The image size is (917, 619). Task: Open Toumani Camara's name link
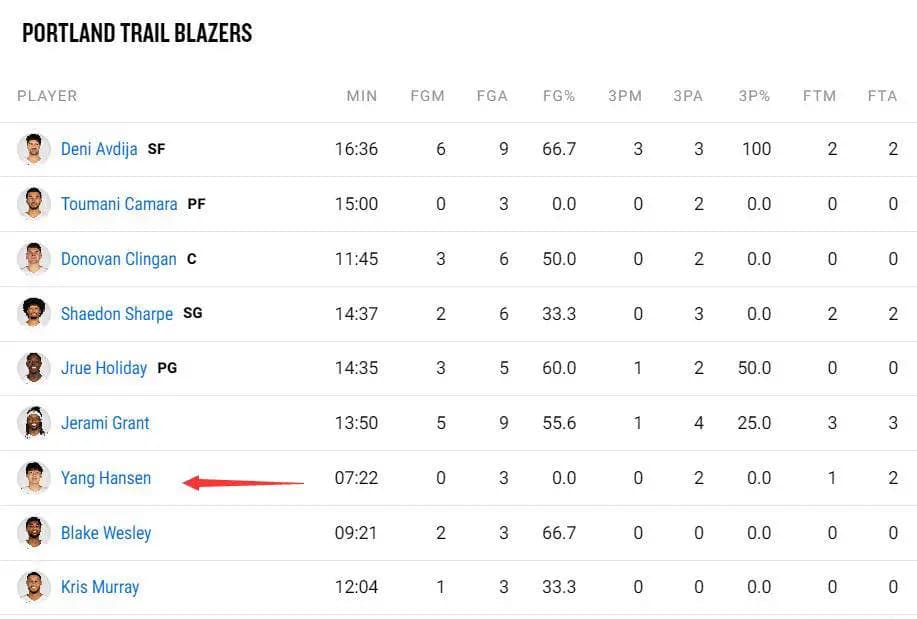[x=119, y=204]
